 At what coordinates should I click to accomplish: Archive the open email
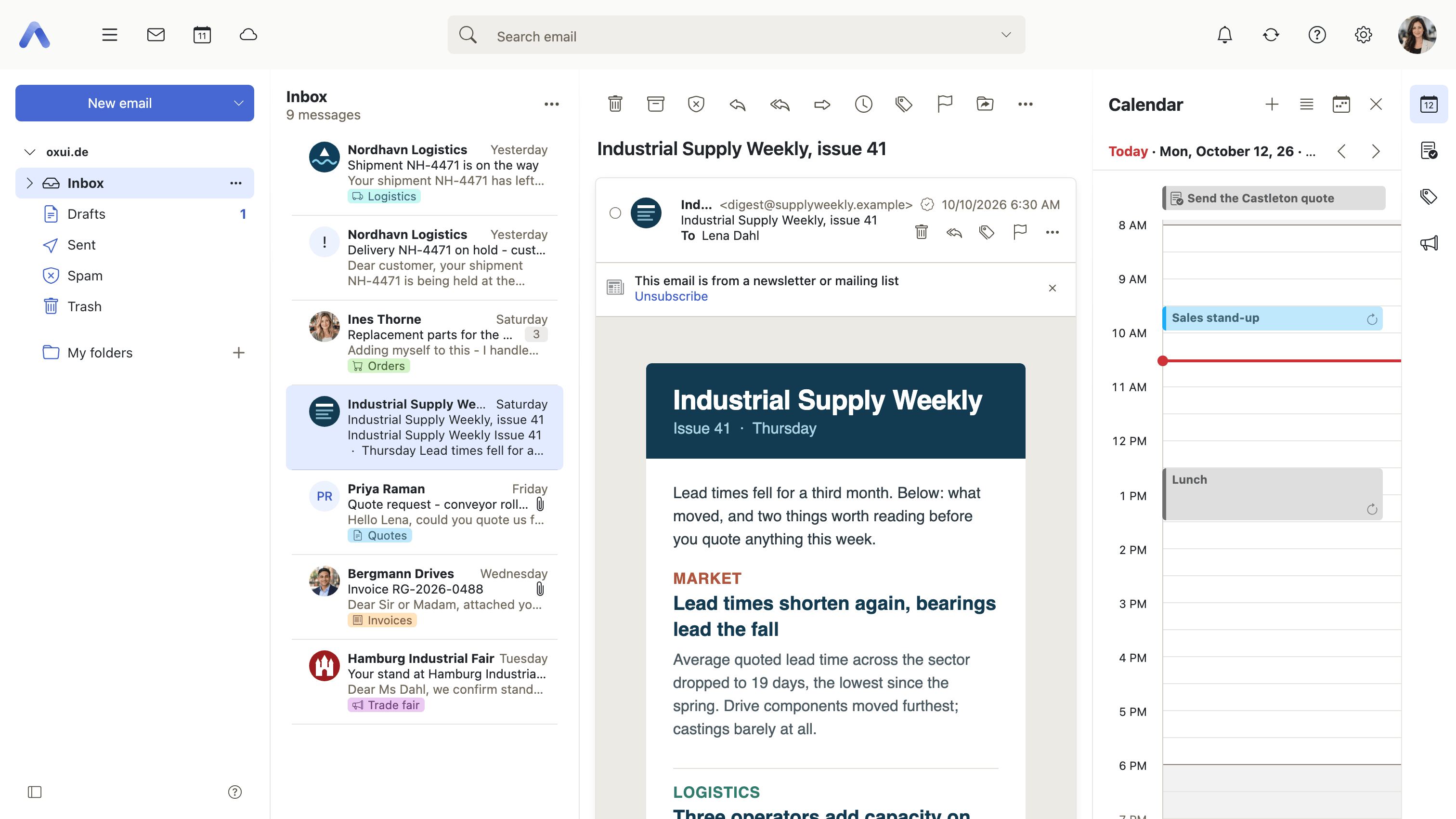pyautogui.click(x=656, y=104)
